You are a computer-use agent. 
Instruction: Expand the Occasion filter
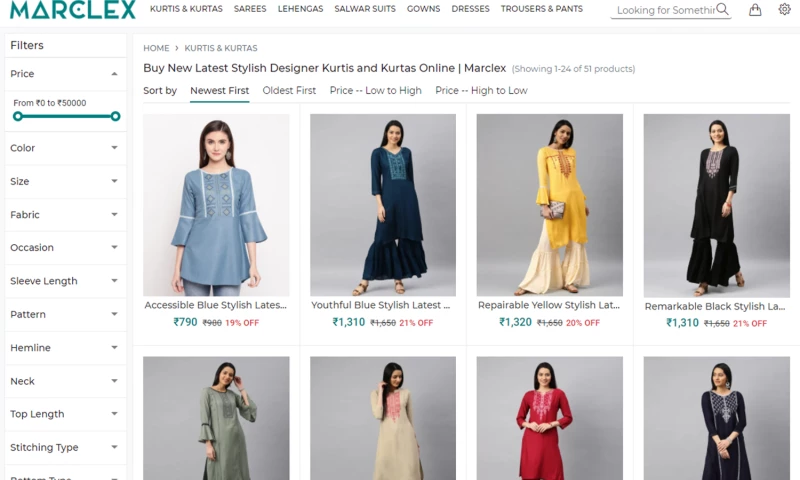pos(65,247)
